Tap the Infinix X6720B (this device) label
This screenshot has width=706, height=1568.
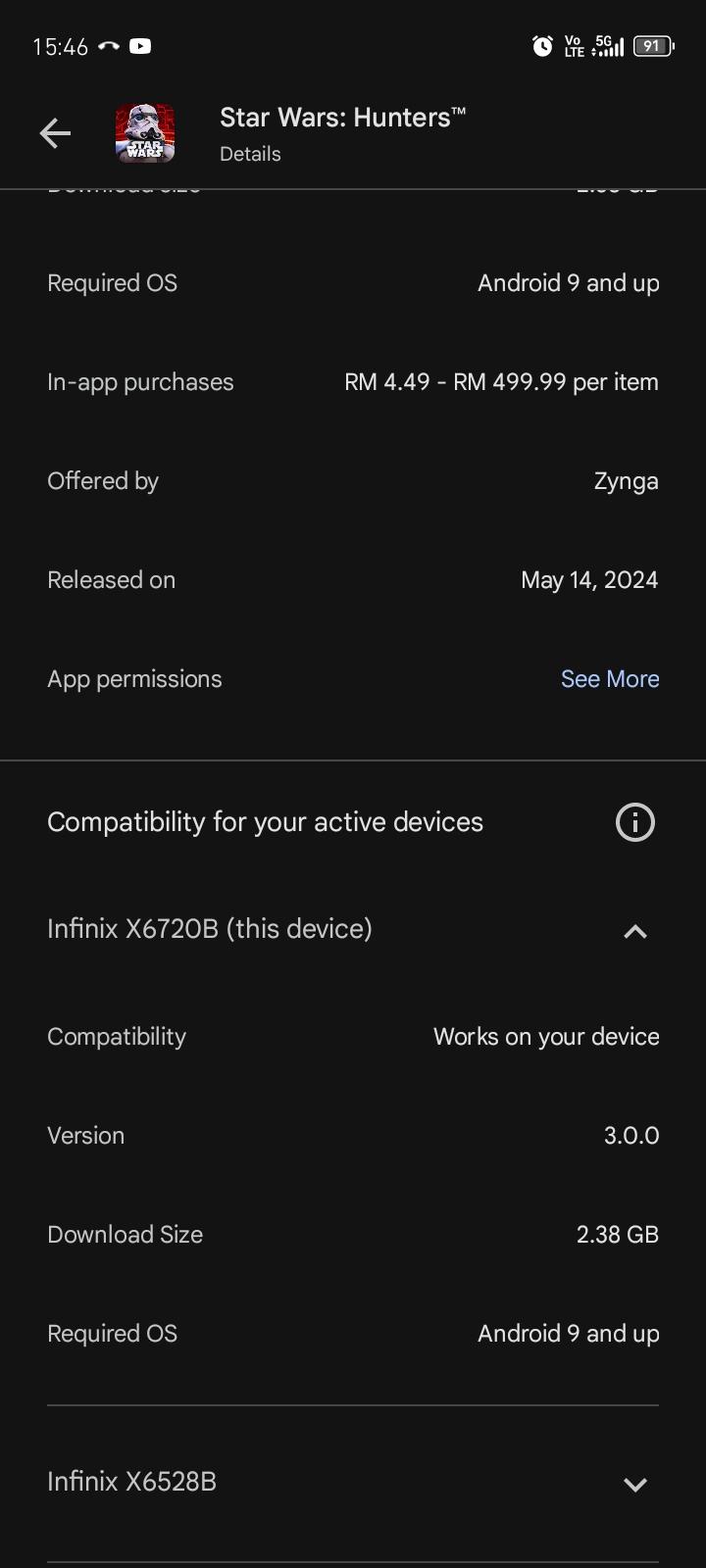210,929
